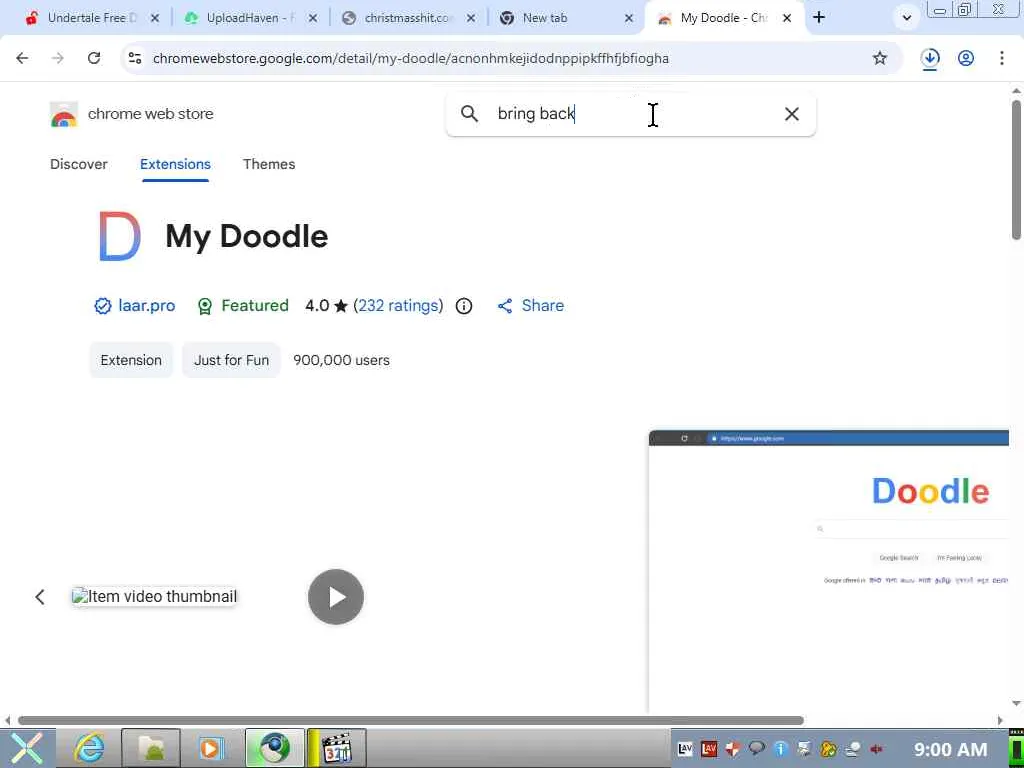Close the New tab tab
Viewport: 1024px width, 768px height.
(629, 18)
